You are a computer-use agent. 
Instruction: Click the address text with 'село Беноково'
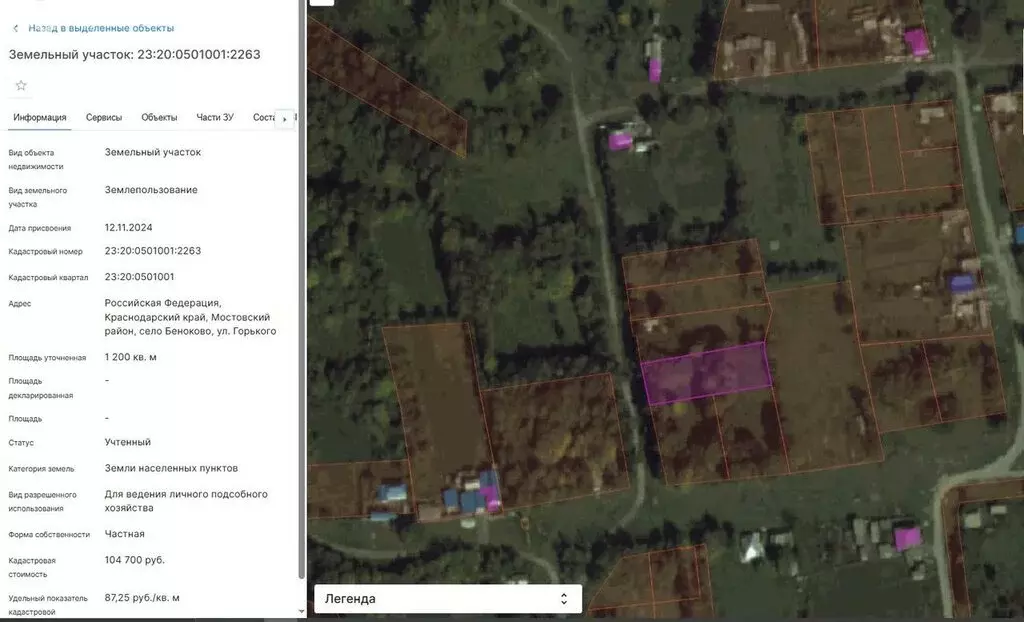coord(190,317)
